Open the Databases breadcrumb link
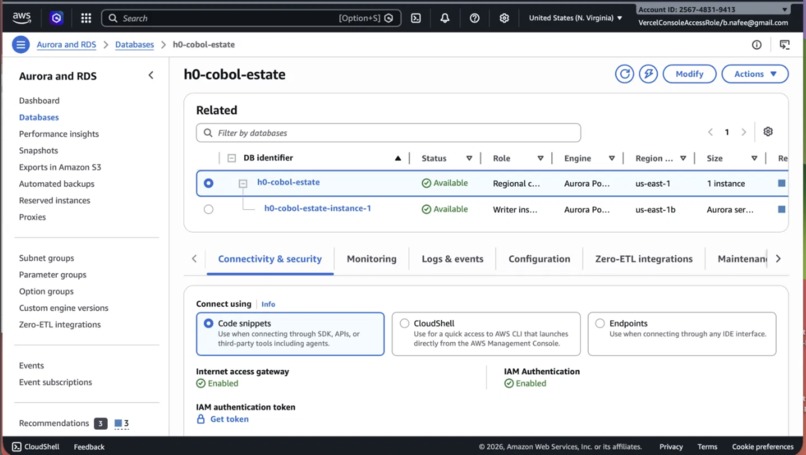This screenshot has width=806, height=455. pos(134,45)
